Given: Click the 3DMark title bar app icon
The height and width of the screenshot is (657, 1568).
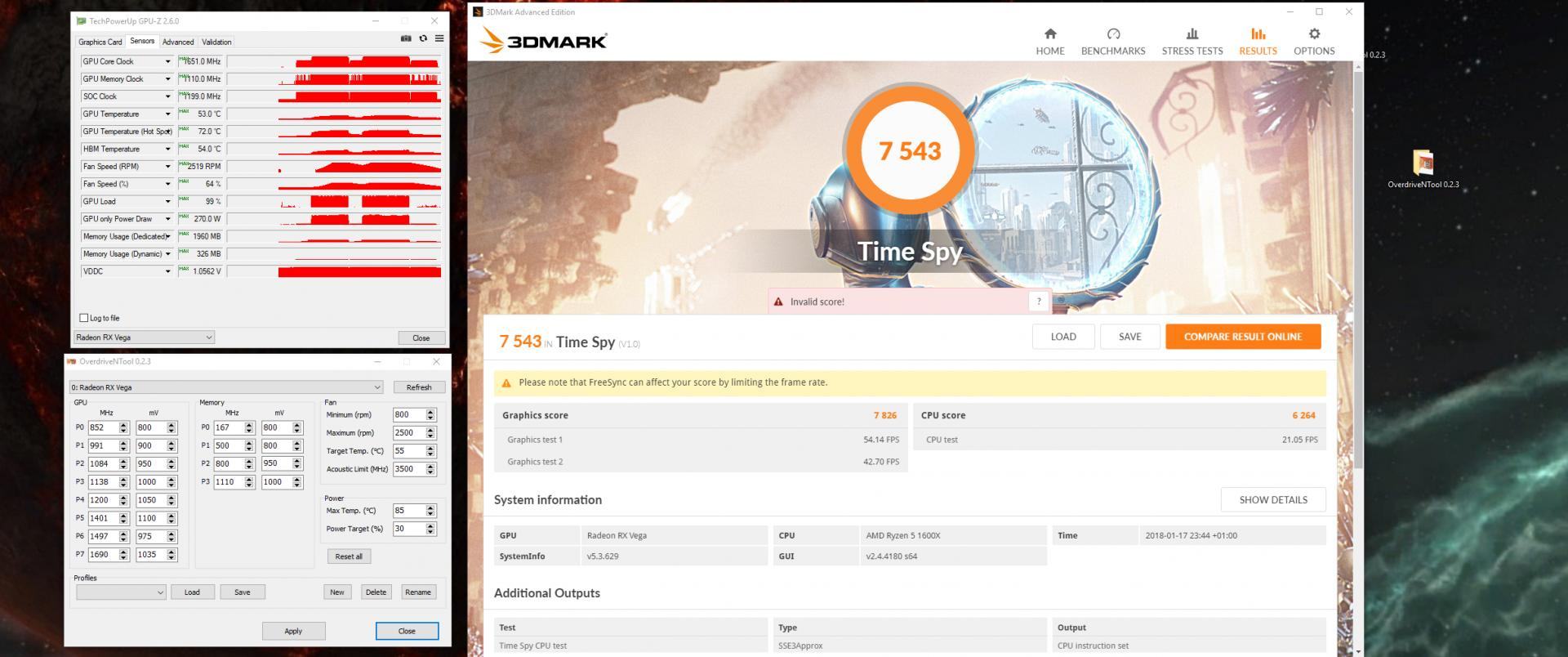Looking at the screenshot, I should (478, 11).
